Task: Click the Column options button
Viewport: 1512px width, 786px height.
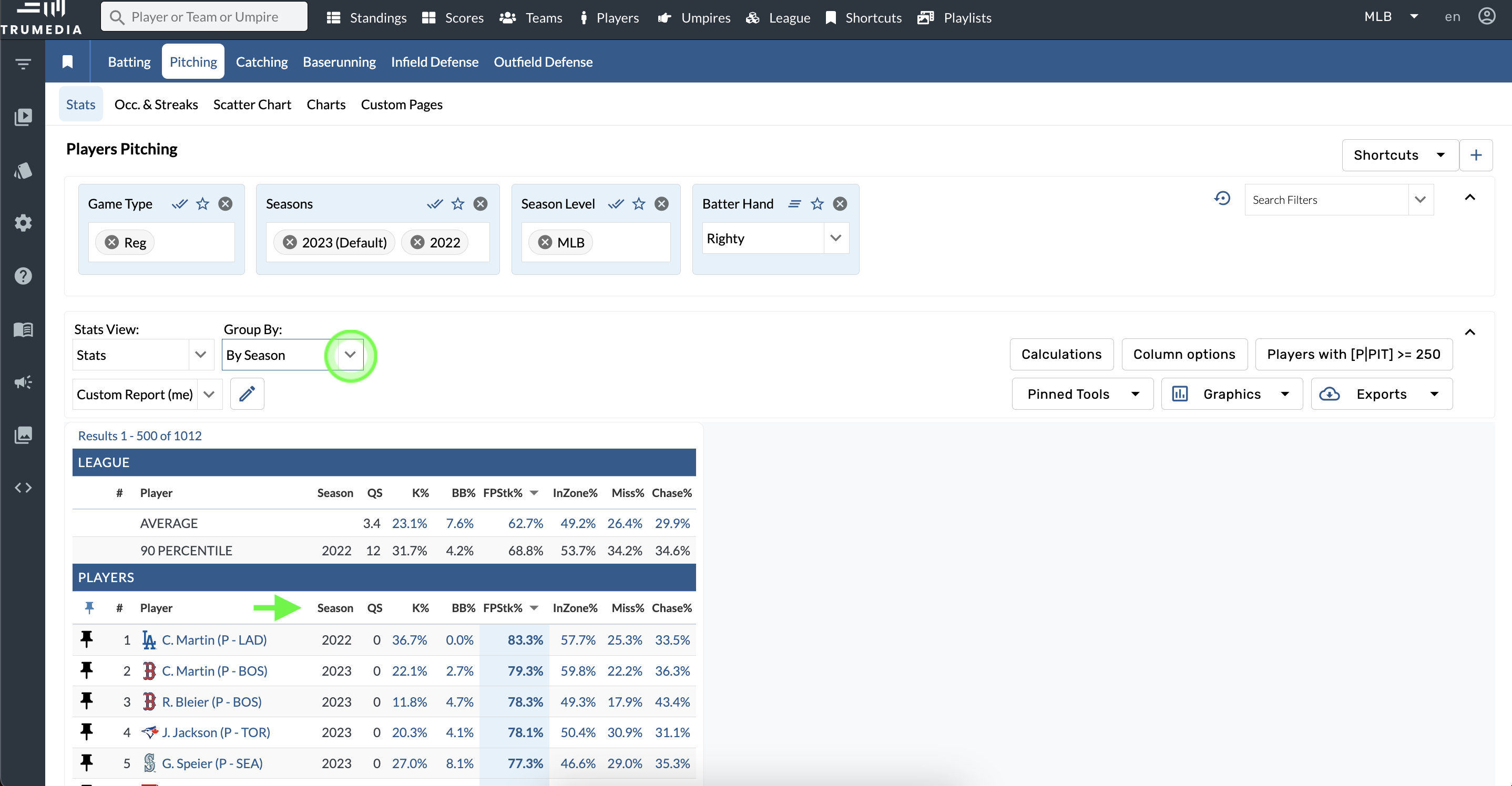Action: click(x=1184, y=354)
